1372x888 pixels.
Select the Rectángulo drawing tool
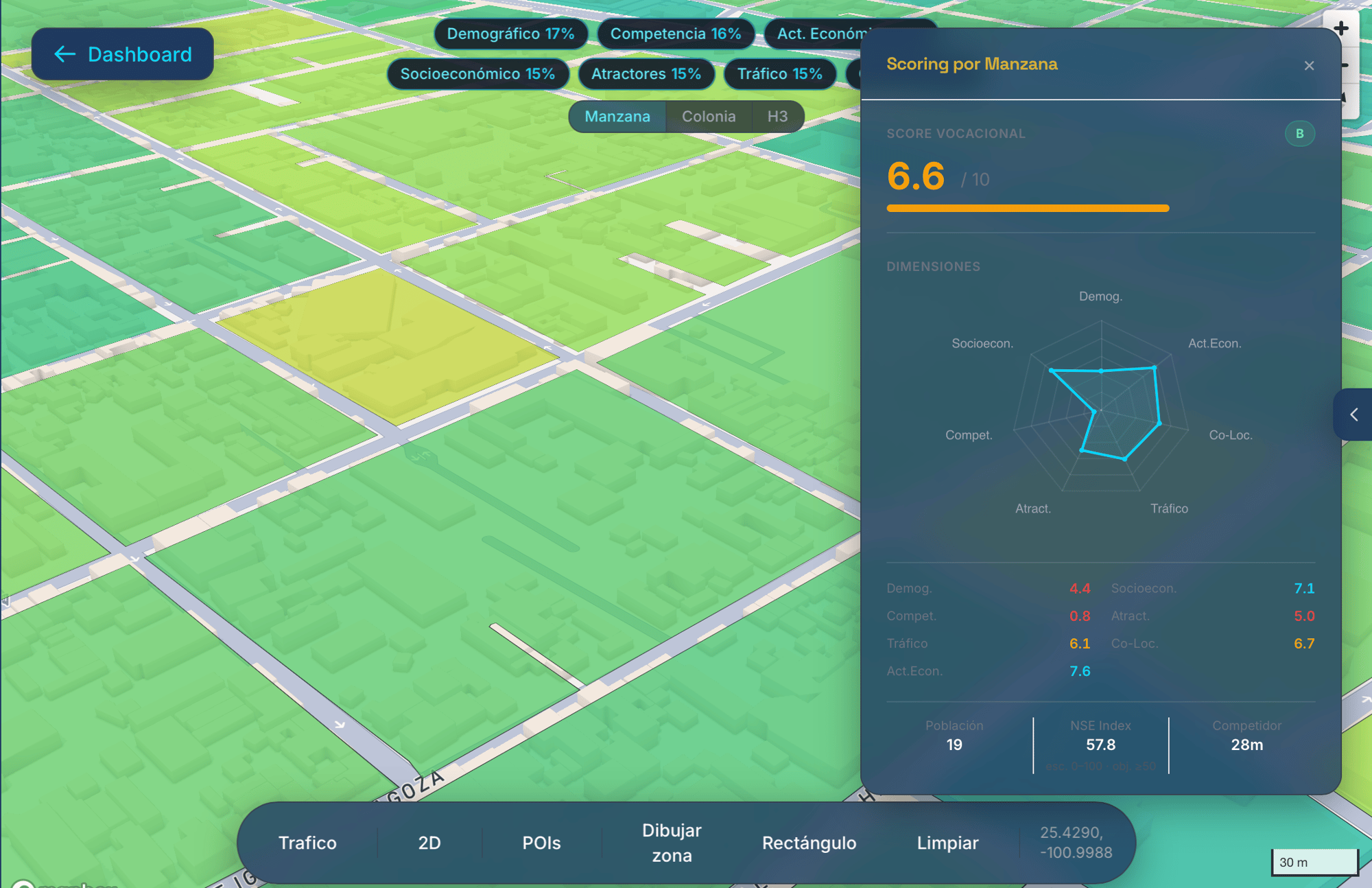point(809,843)
